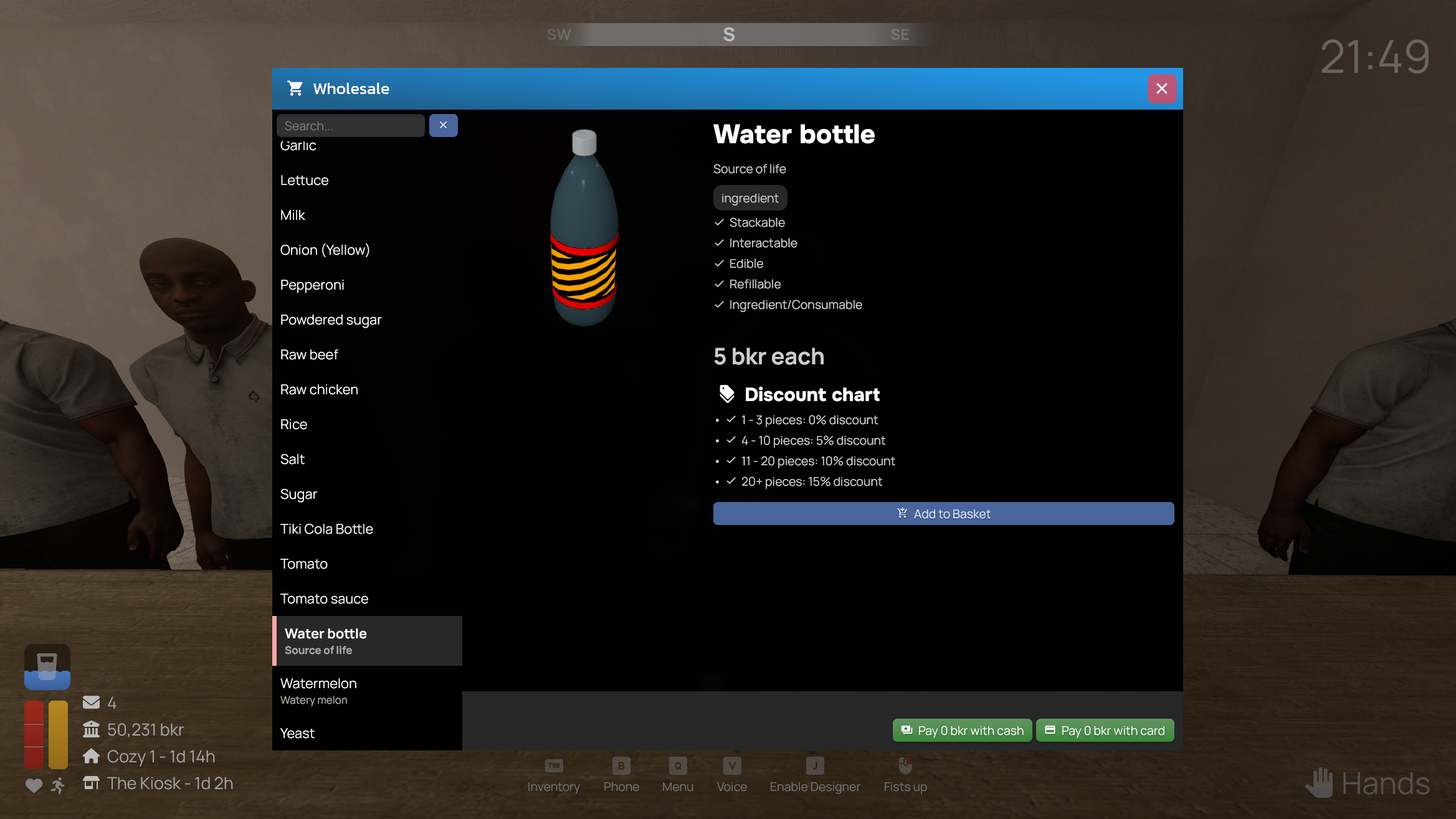Click the cash icon on pay button

pyautogui.click(x=906, y=730)
